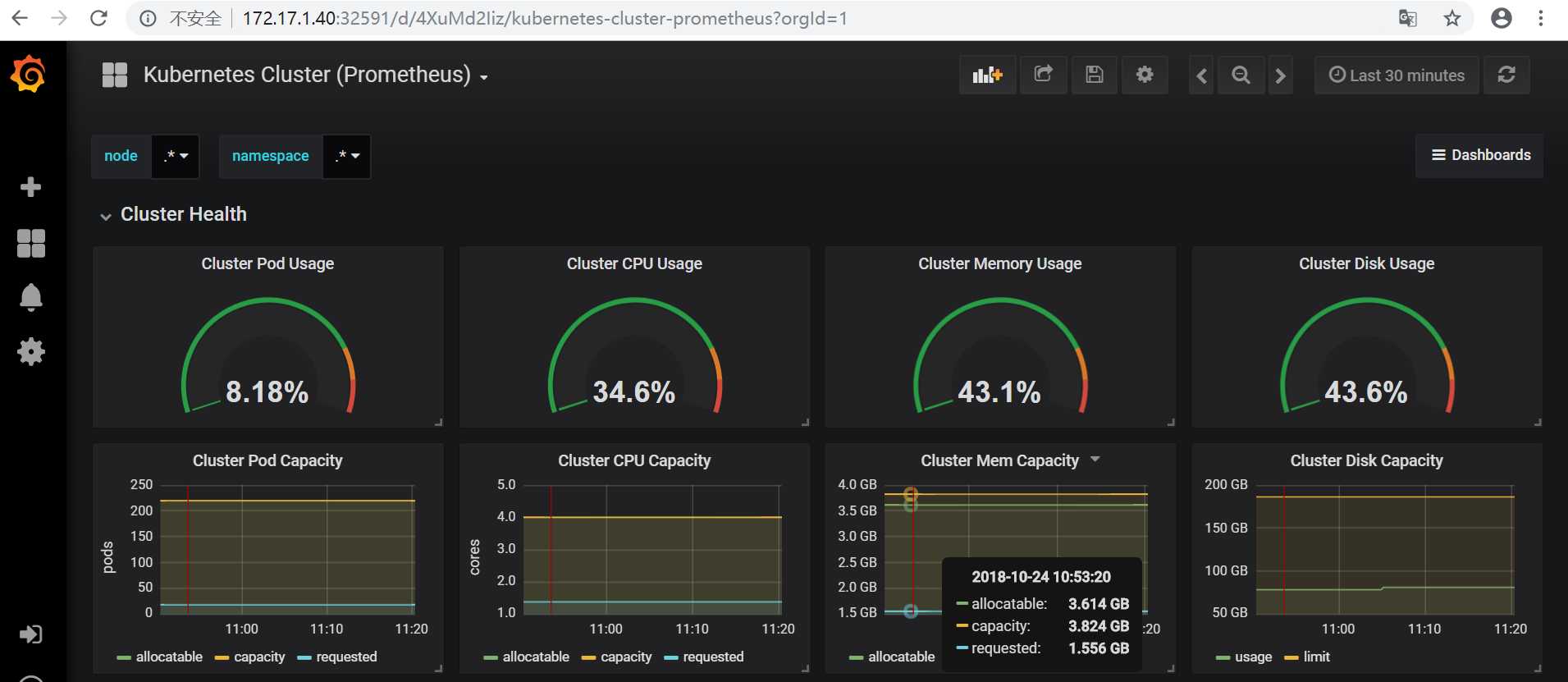The image size is (1568, 682).
Task: Open the Alerting bell icon
Action: point(31,297)
